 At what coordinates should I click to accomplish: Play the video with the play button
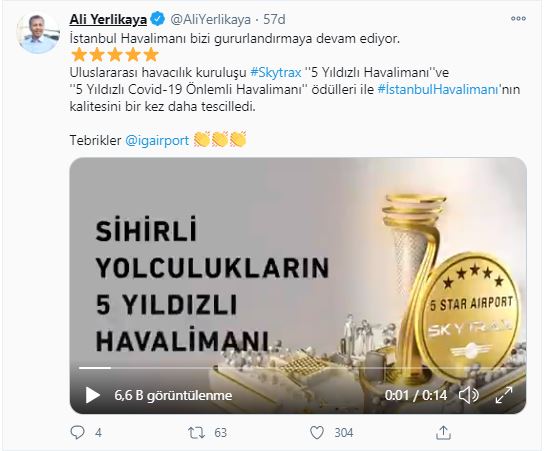pyautogui.click(x=93, y=395)
